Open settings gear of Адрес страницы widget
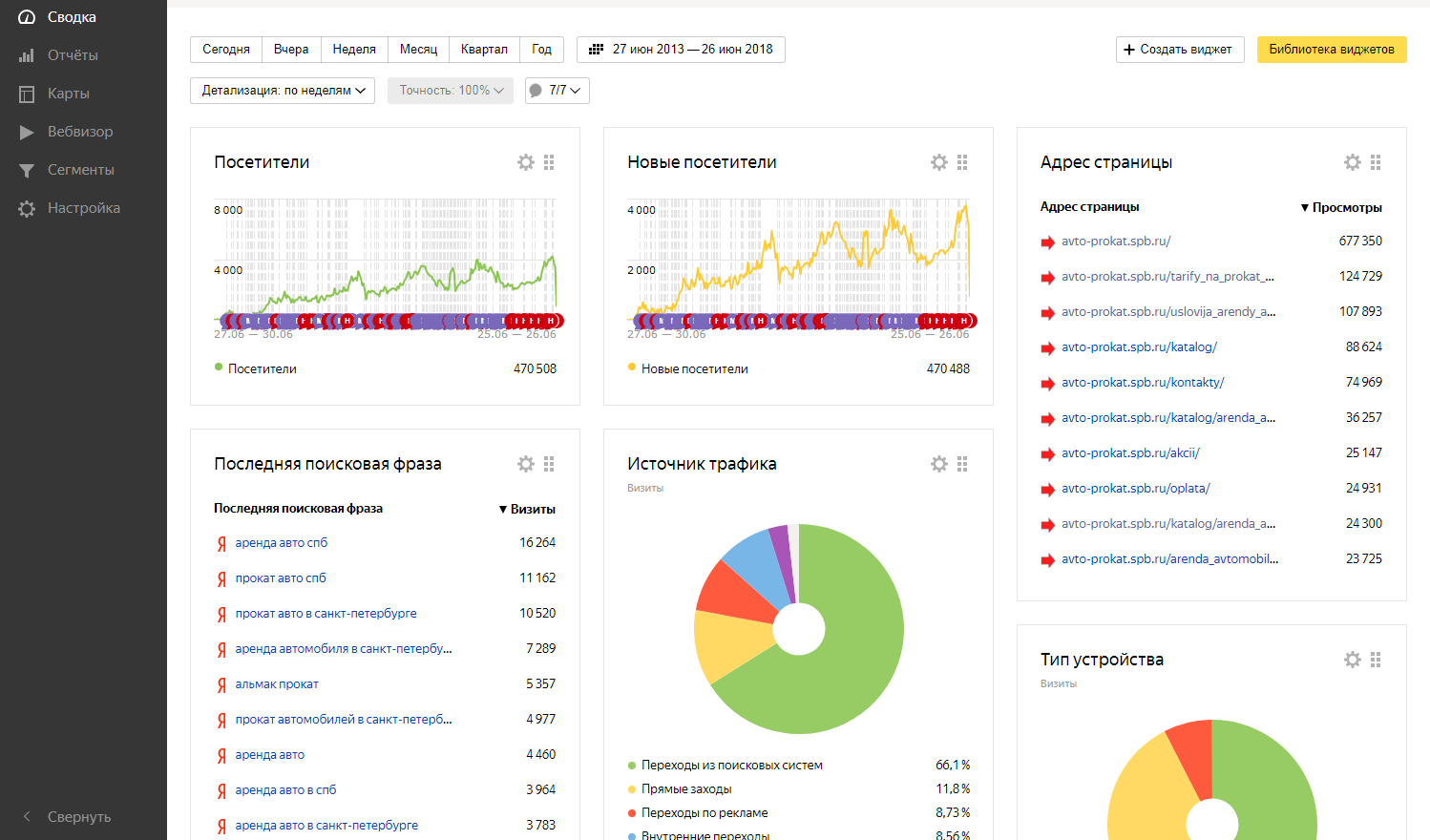Screen dimensions: 1430x840 (1353, 162)
